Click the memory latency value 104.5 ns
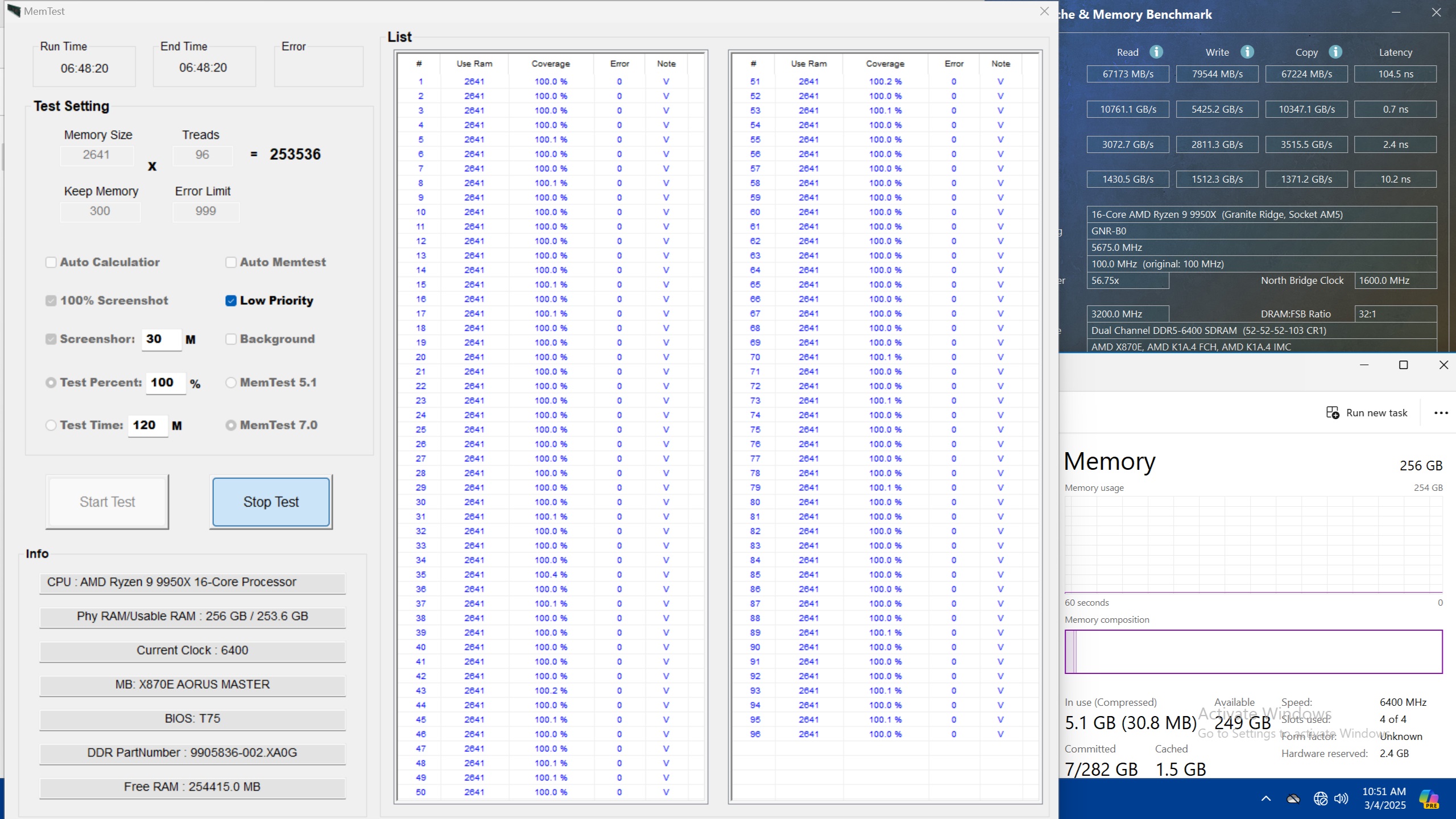This screenshot has height=819, width=1456. pos(1396,74)
